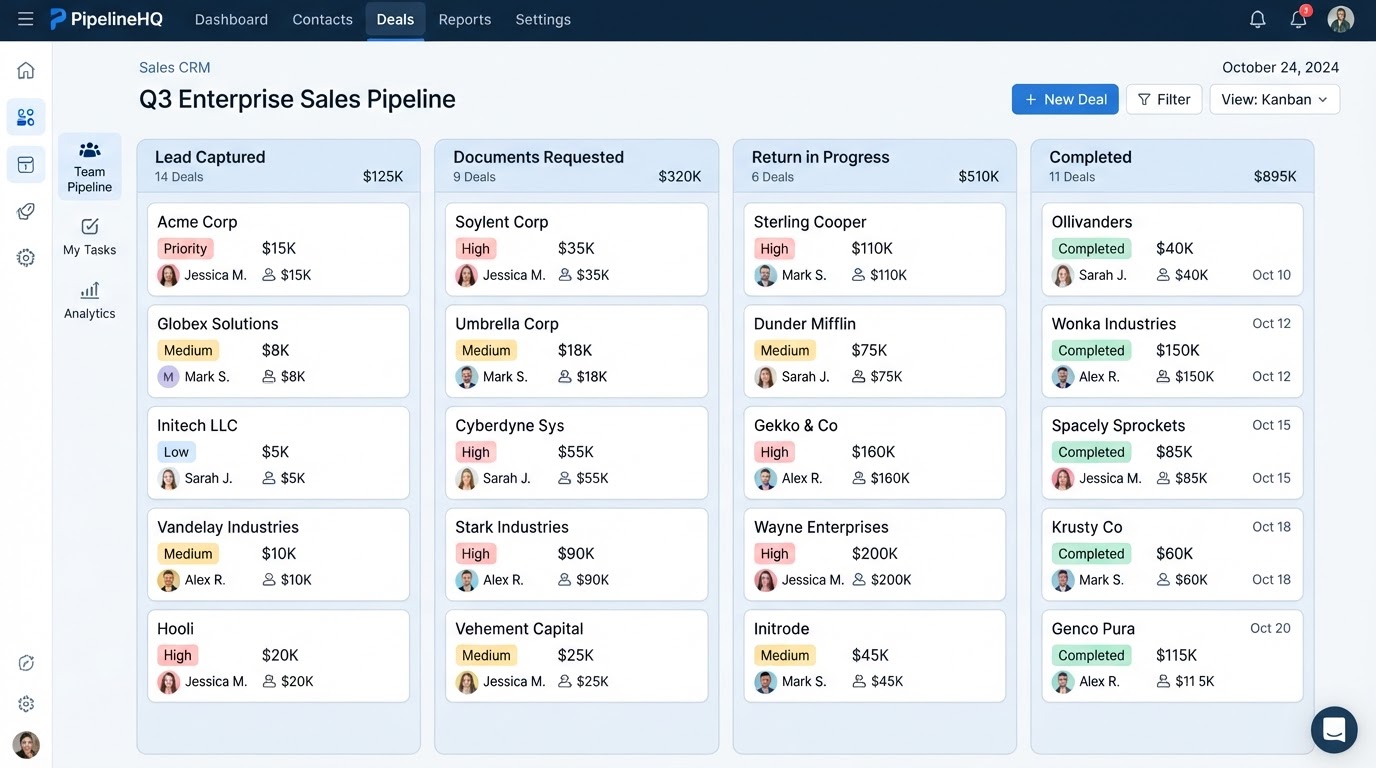Click the New Deal button
Screen dimensions: 1376x768
(x=1065, y=99)
